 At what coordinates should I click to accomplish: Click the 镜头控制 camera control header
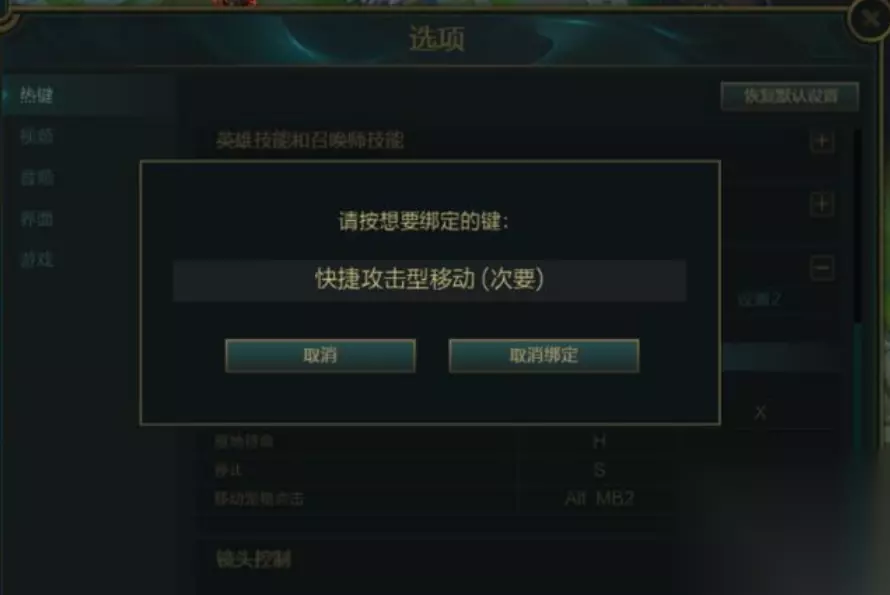pyautogui.click(x=253, y=559)
